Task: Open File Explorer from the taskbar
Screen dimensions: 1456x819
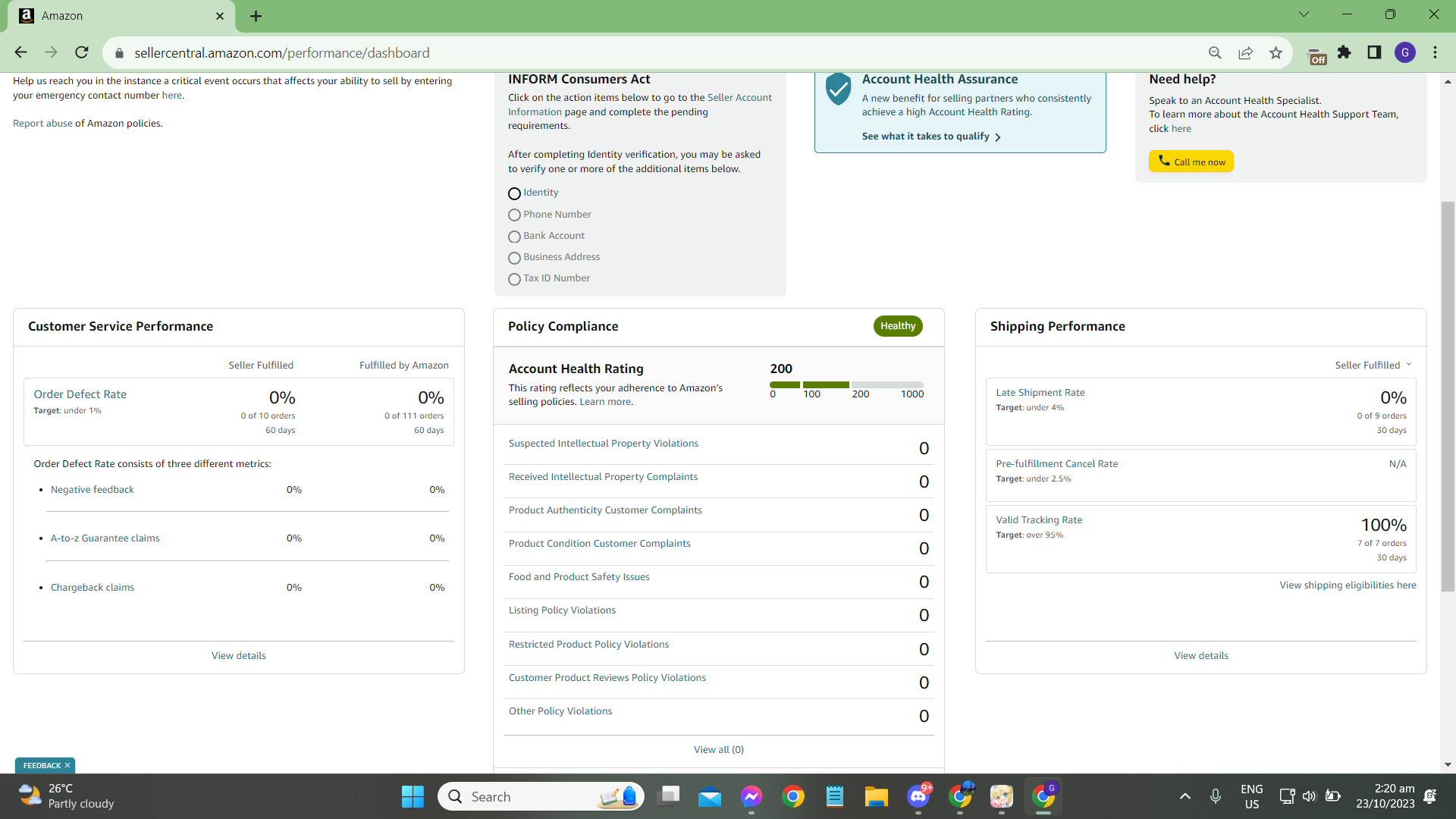Action: (876, 796)
